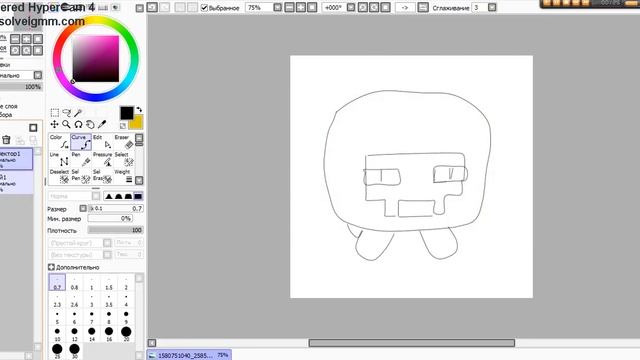Open the 75% zoom dropdown

pyautogui.click(x=278, y=7)
